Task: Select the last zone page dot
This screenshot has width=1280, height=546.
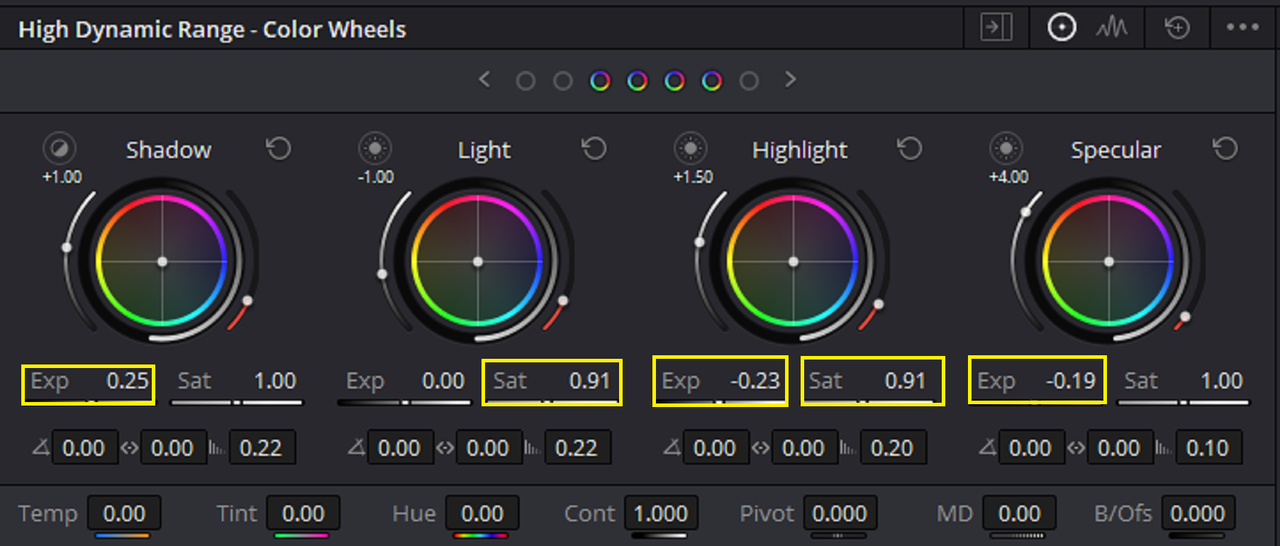Action: coord(749,81)
